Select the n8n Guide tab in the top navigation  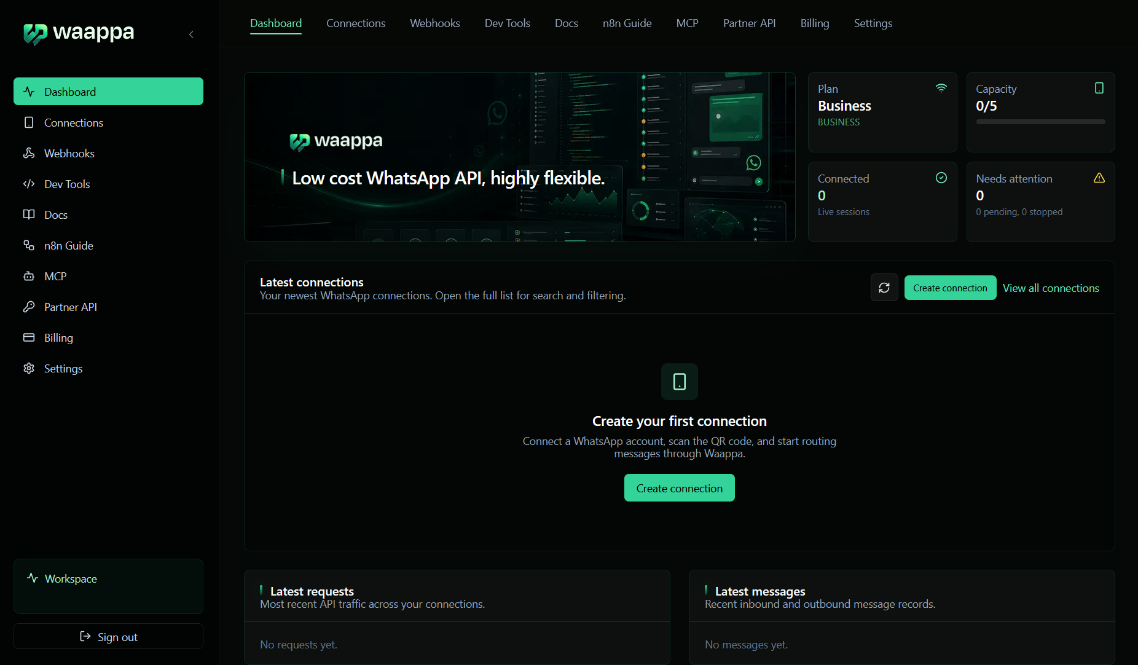(x=627, y=23)
